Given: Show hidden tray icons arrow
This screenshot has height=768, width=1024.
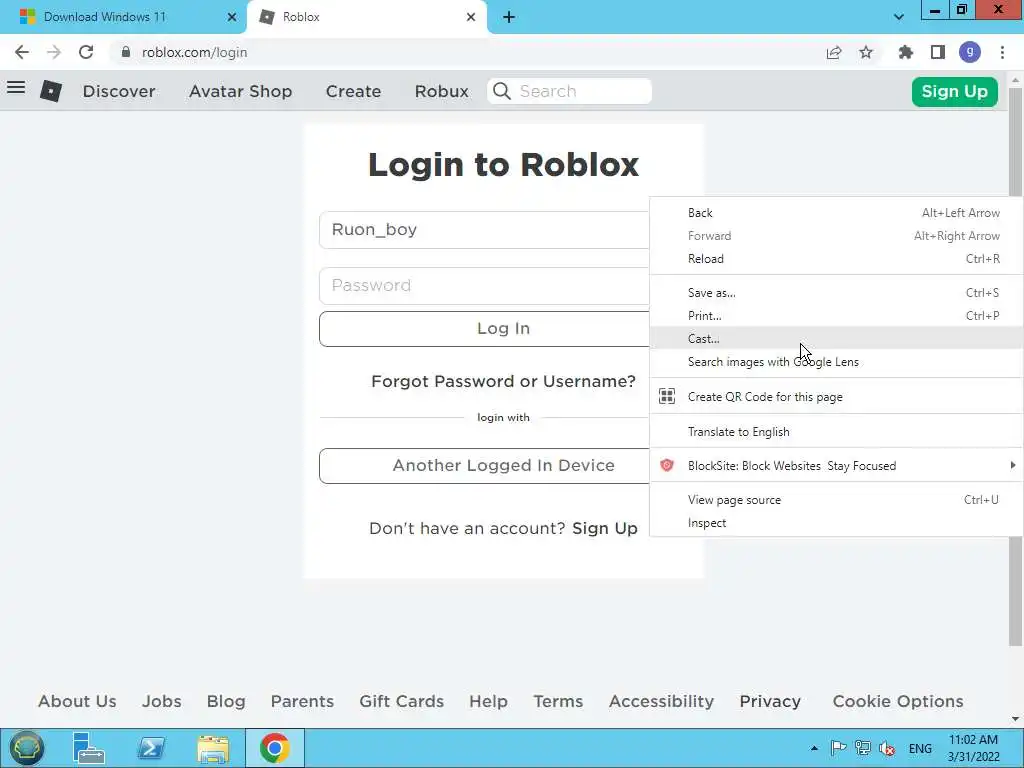Looking at the screenshot, I should [814, 748].
